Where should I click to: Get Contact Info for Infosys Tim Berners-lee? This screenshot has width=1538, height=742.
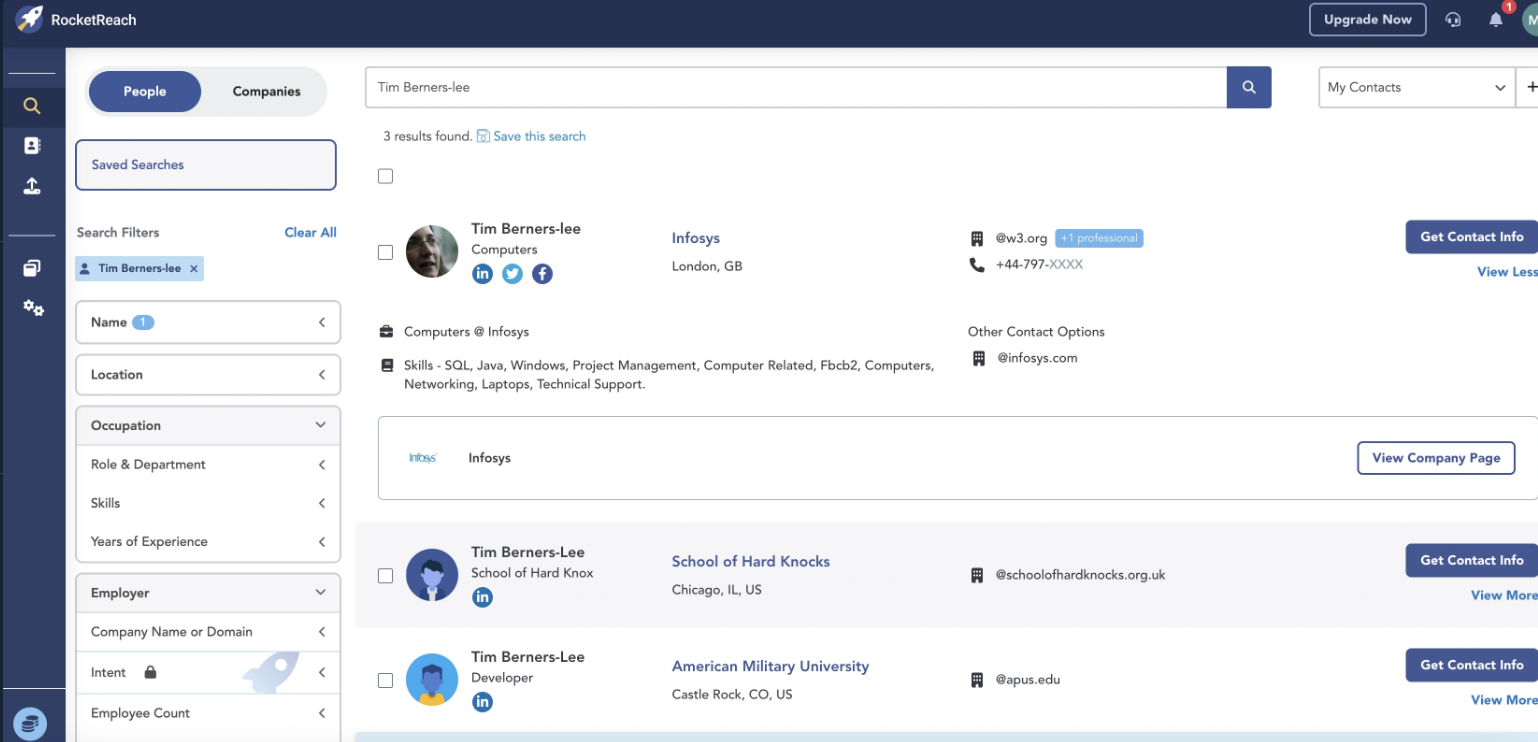(1471, 237)
